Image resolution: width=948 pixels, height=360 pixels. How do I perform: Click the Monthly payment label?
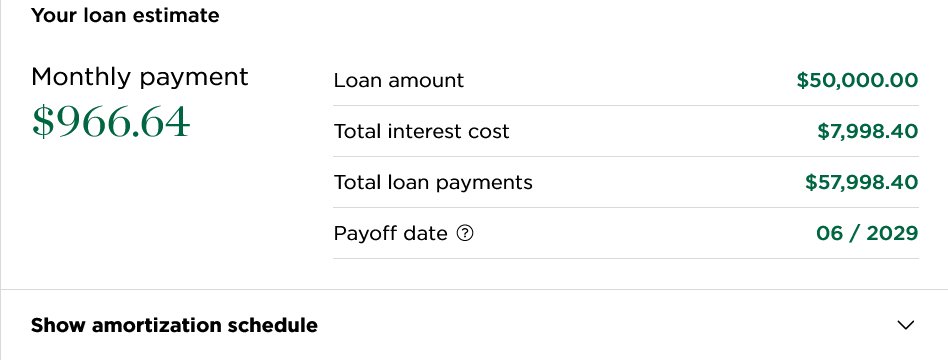(140, 77)
